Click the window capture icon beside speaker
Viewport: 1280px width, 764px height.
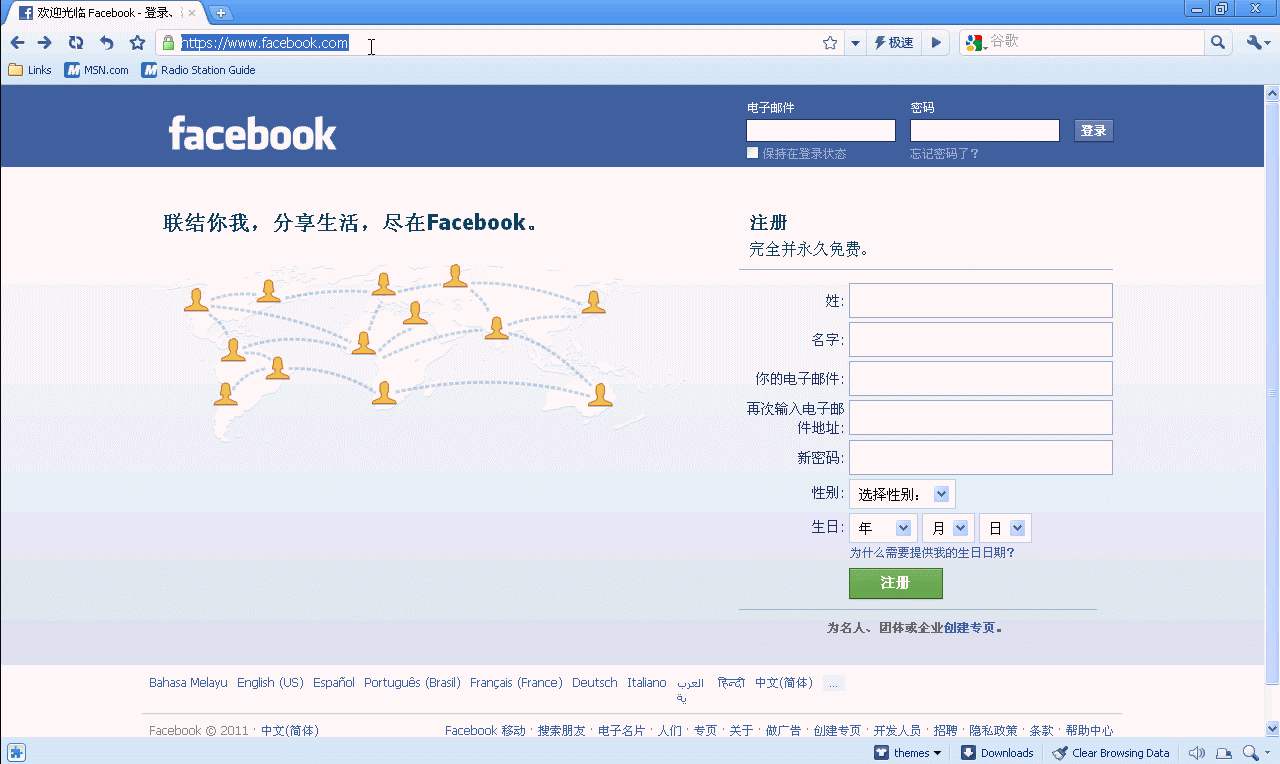point(1224,753)
